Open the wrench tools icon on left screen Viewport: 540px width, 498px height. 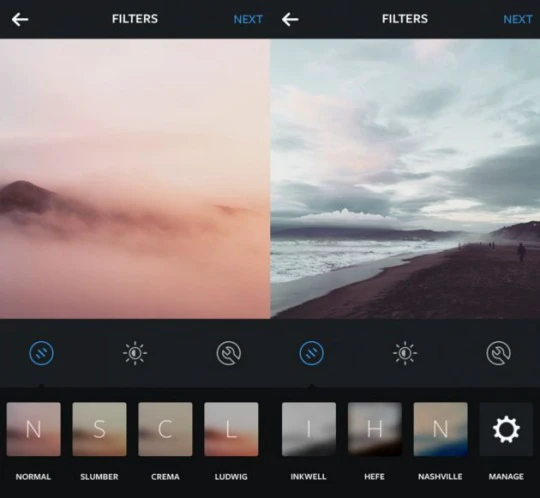(x=229, y=353)
